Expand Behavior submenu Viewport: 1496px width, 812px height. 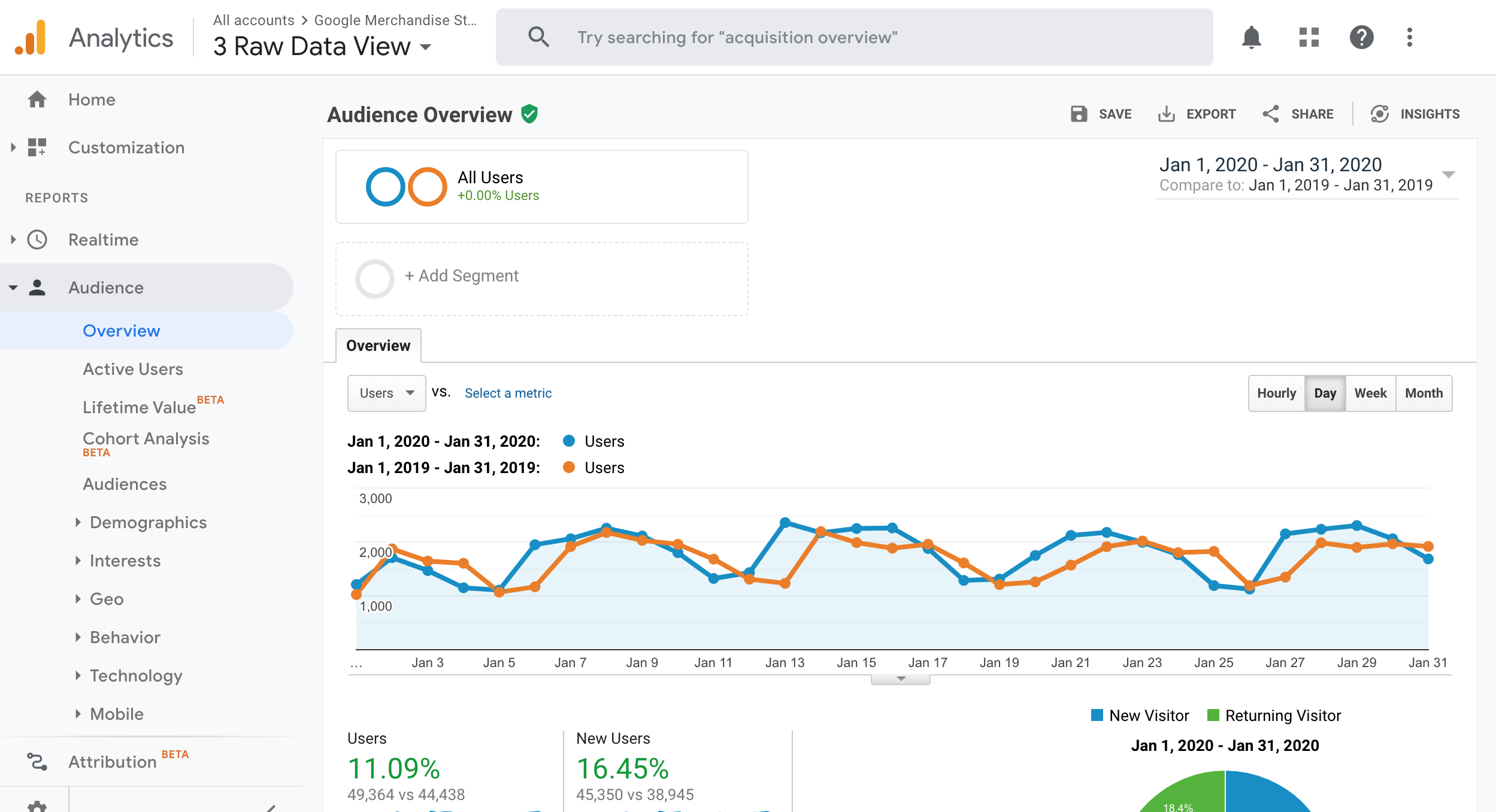[x=78, y=637]
